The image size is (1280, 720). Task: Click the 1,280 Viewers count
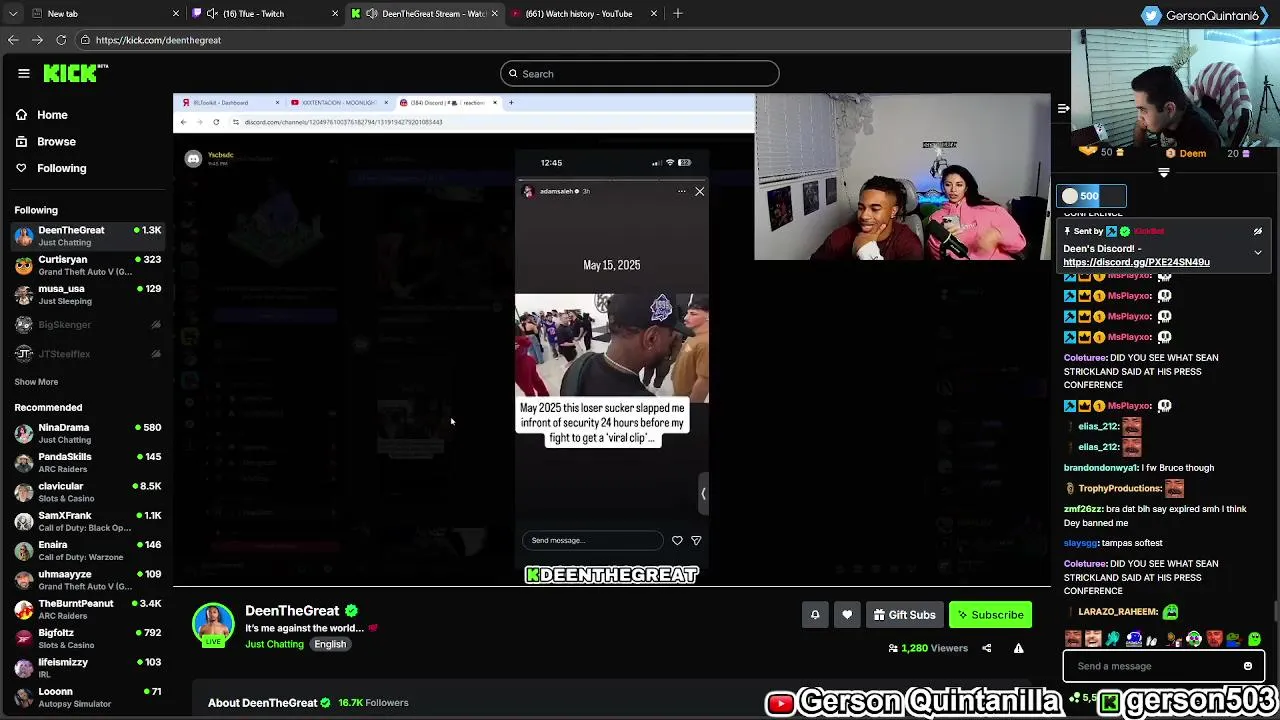coord(928,648)
